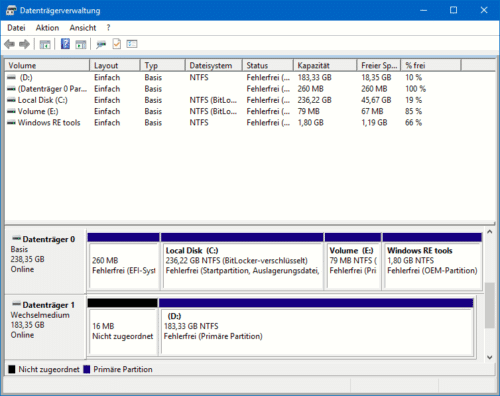Click the 85 % free cell
Screen dimensions: 500x396
(413, 111)
